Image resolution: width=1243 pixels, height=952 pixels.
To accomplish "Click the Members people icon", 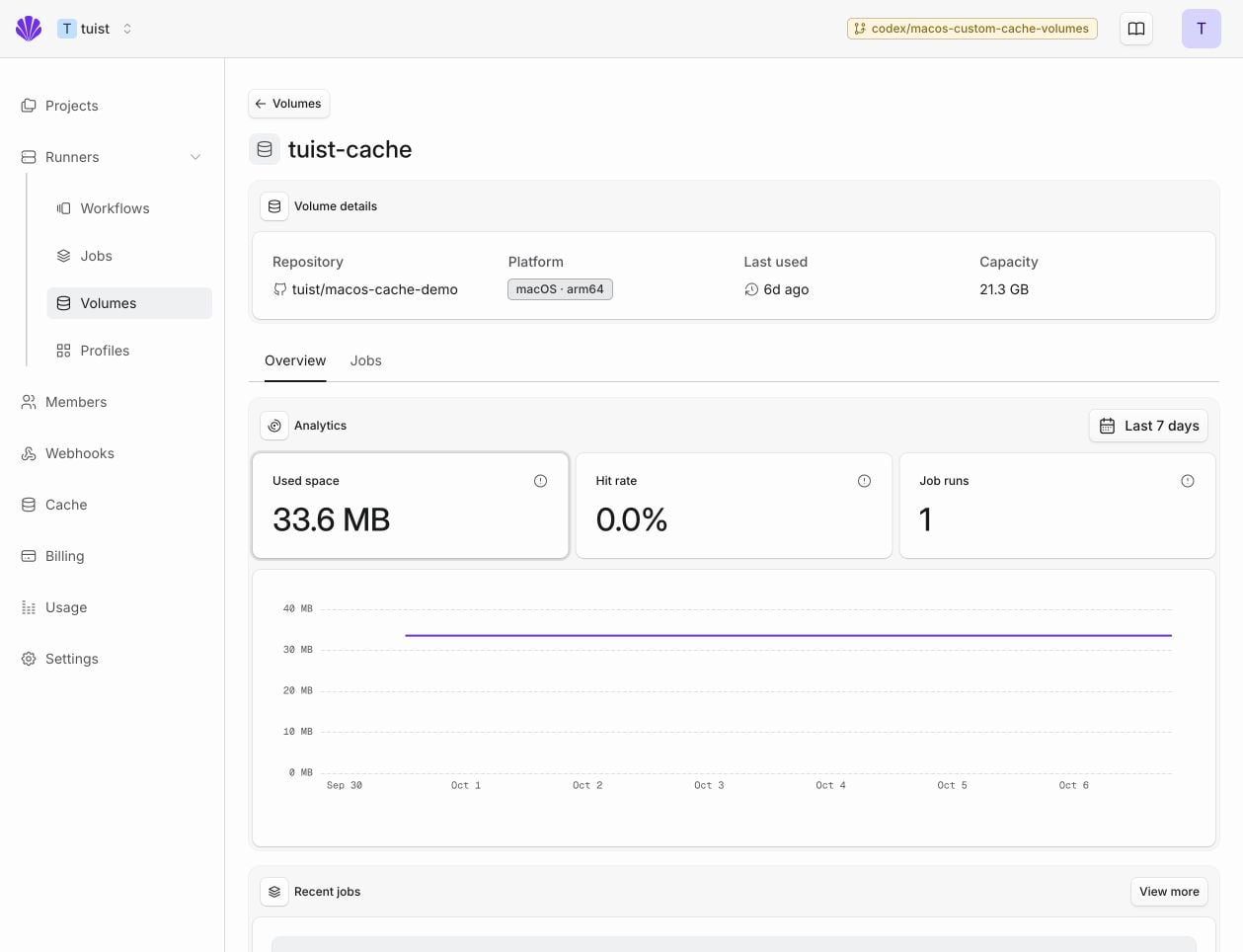I will click(29, 402).
